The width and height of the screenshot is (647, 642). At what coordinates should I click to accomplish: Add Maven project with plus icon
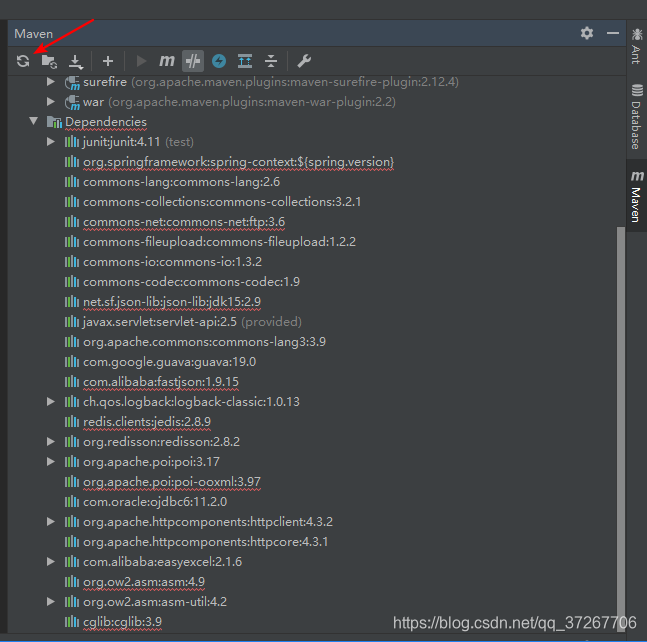108,61
